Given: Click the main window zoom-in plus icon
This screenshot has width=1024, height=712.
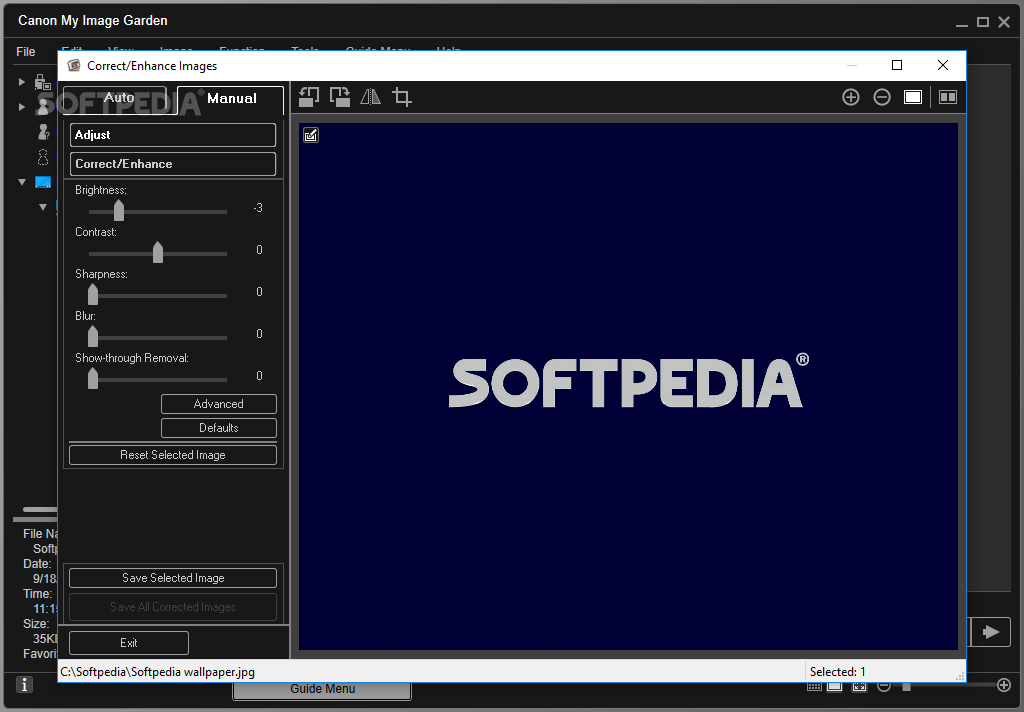Looking at the screenshot, I should click(x=1004, y=685).
